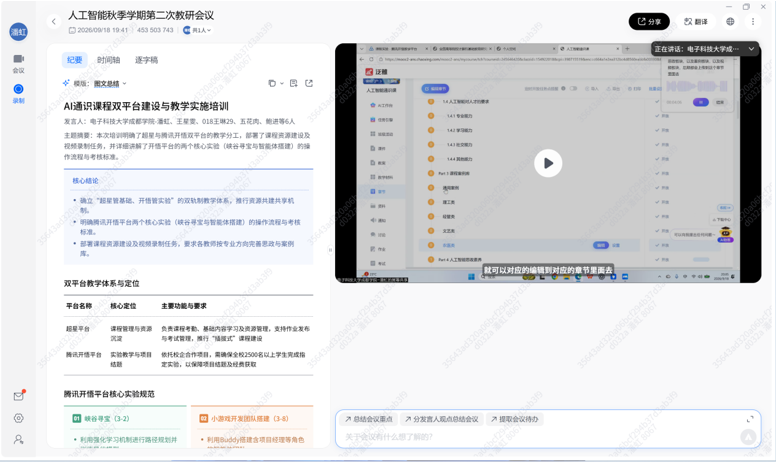Image resolution: width=776 pixels, height=462 pixels.
Task: Open the 会议 section in sidebar
Action: click(x=18, y=64)
